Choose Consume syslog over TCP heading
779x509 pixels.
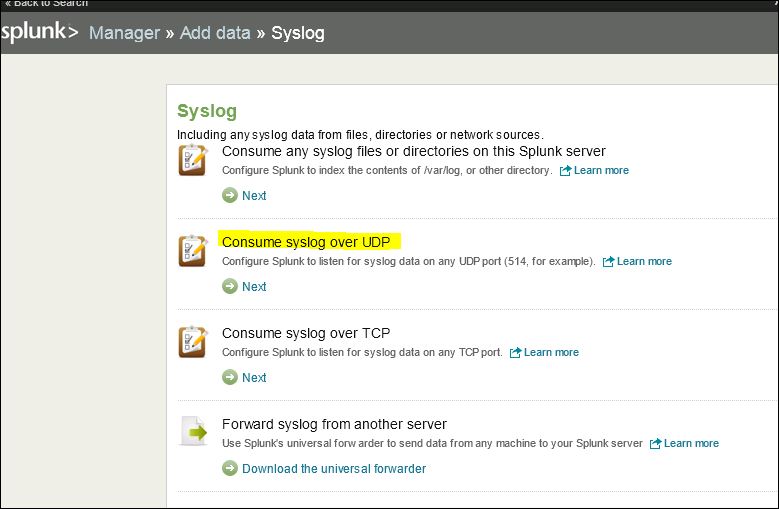[306, 333]
